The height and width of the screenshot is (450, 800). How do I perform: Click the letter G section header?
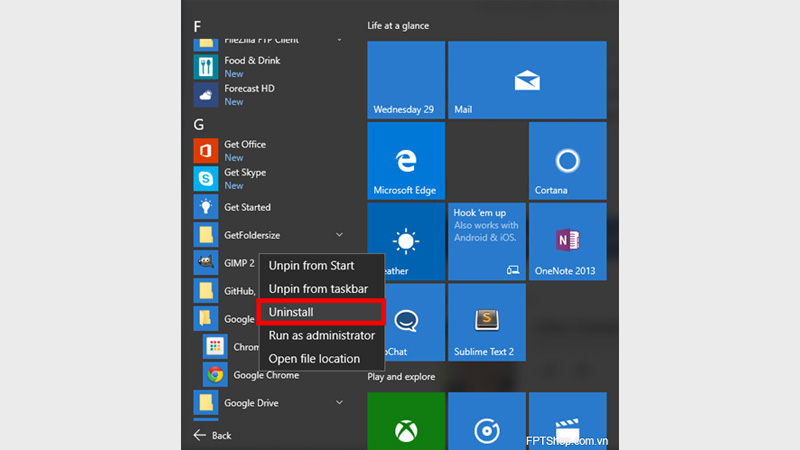point(198,123)
